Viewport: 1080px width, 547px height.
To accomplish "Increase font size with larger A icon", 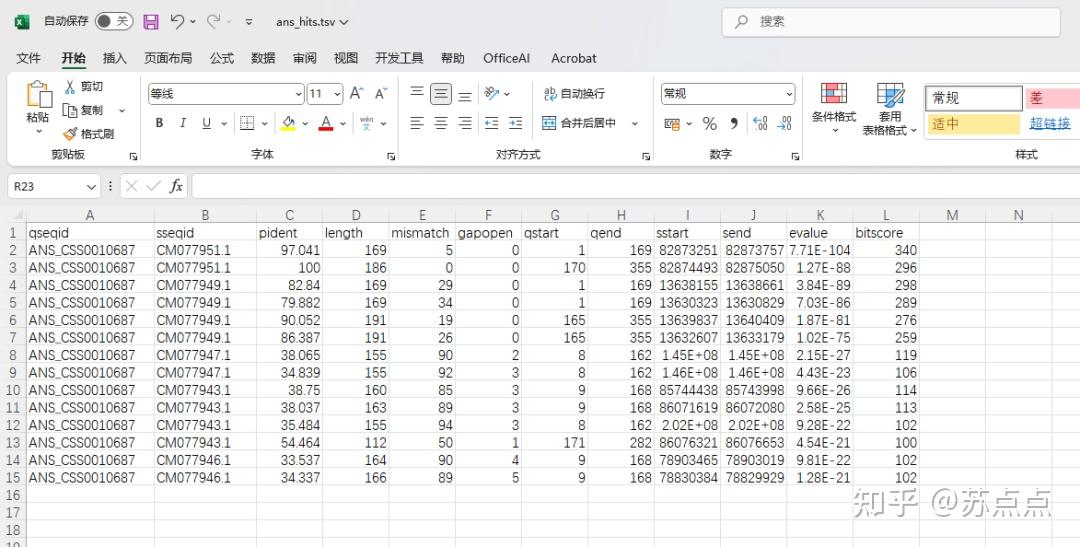I will tap(356, 93).
